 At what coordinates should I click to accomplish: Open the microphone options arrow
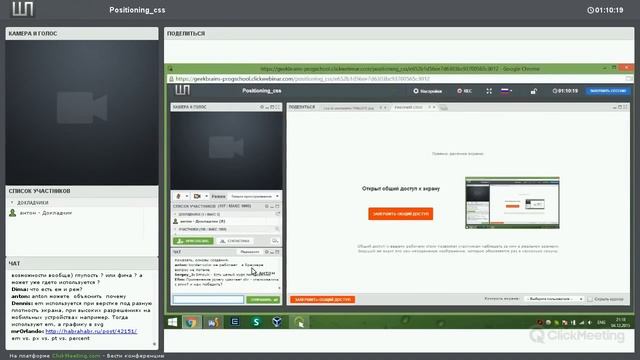(187, 196)
